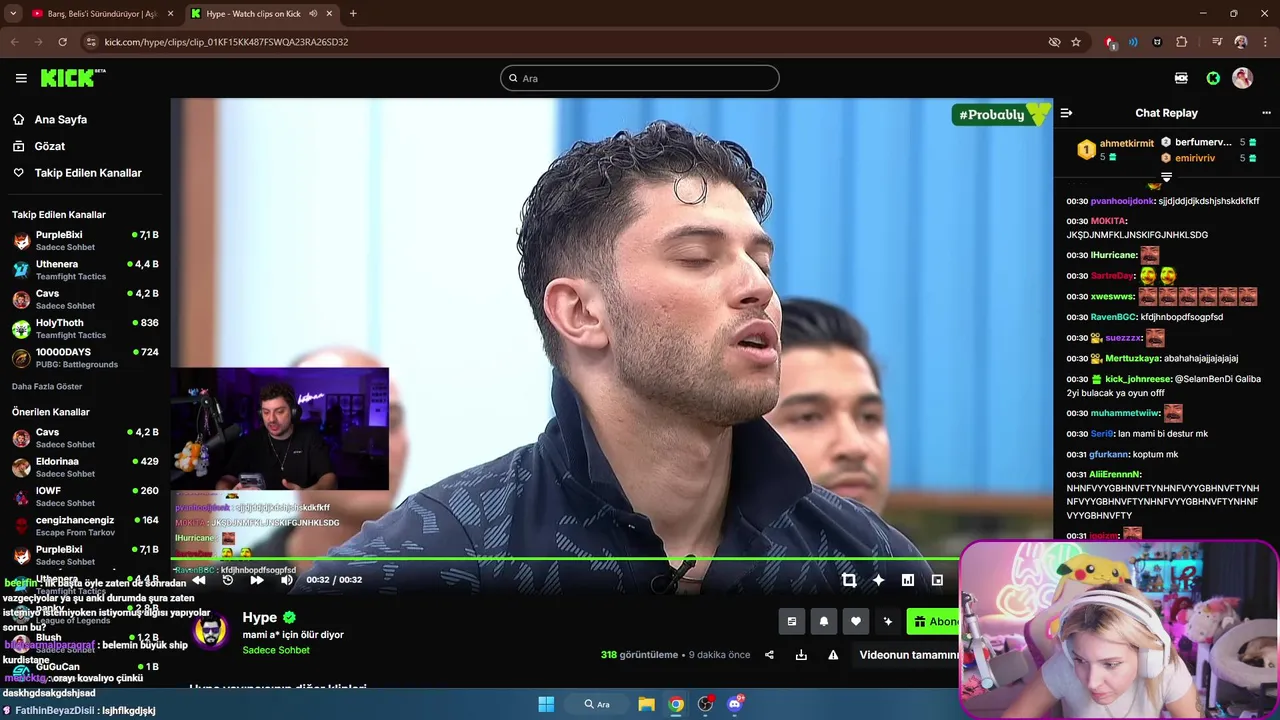Click the sparkles button beside heart
The width and height of the screenshot is (1280, 720).
coord(888,621)
